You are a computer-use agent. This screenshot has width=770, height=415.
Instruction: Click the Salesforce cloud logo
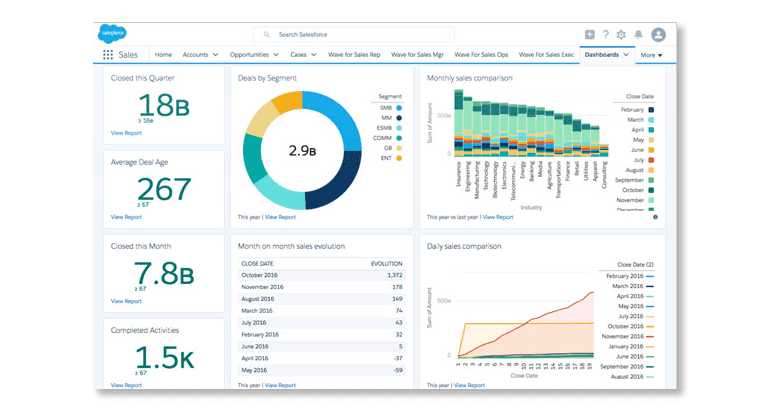[113, 34]
